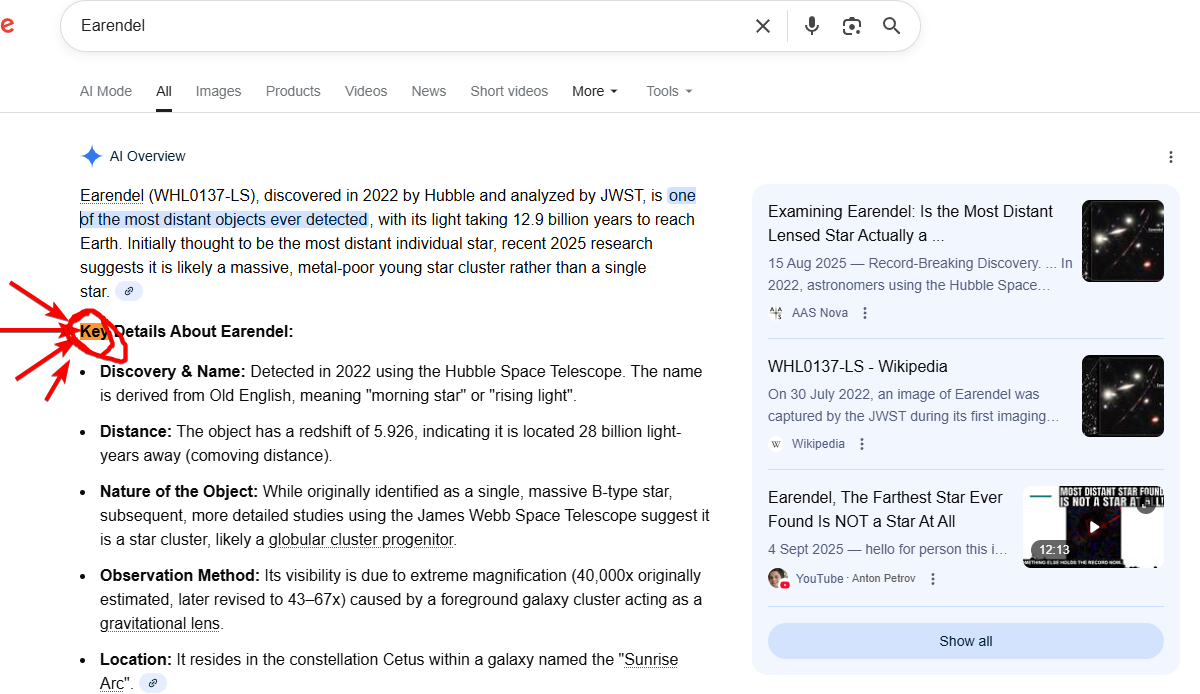
Task: Open options for the AAS Nova source
Action: 865,313
